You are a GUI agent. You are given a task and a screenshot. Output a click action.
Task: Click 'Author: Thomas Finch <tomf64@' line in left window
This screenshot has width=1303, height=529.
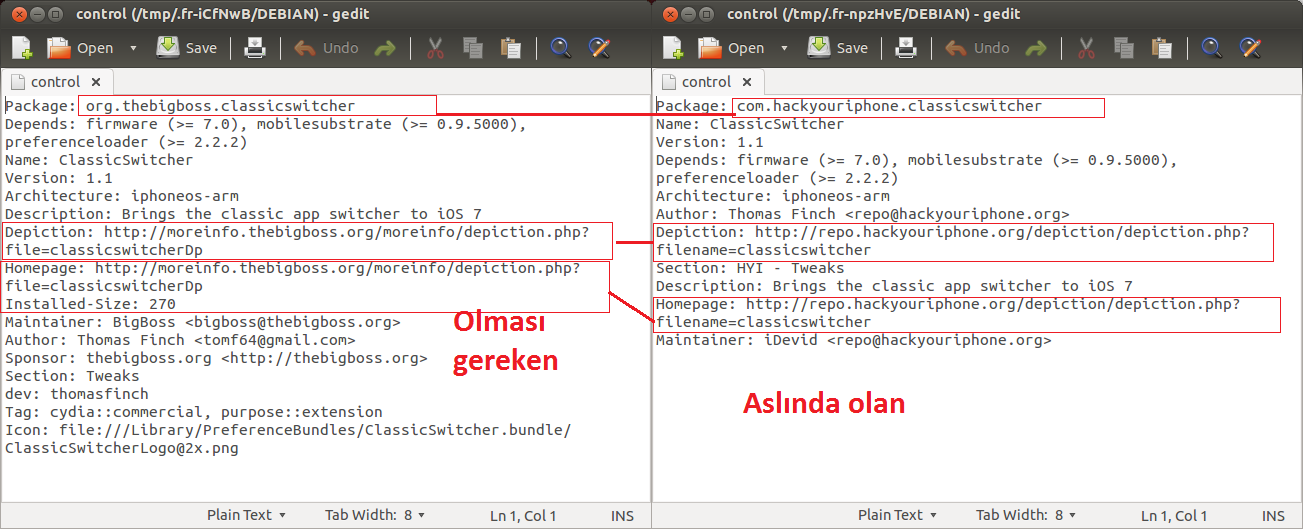click(x=180, y=340)
